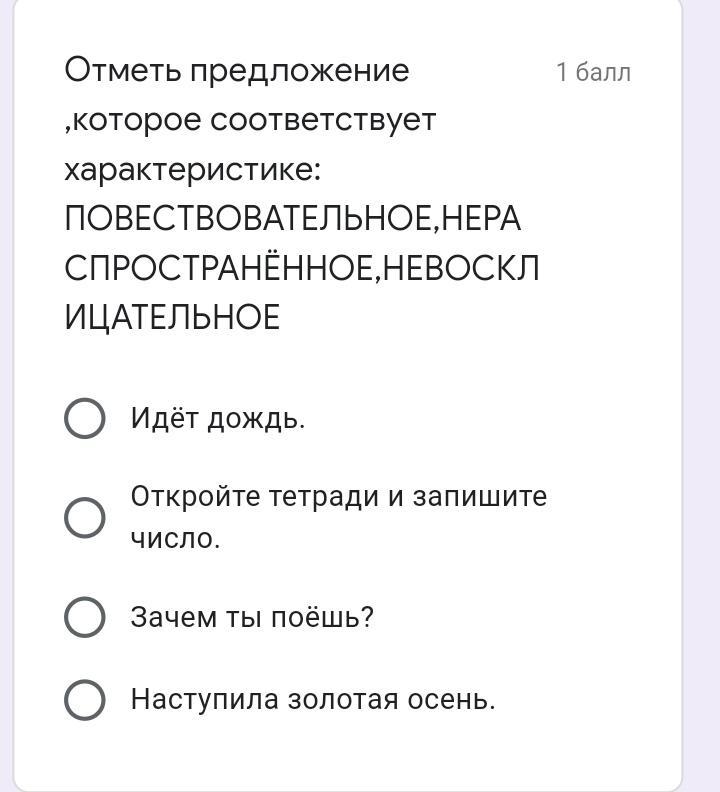Viewport: 720px width, 792px height.
Task: Click the "1 балл" points label
Action: pyautogui.click(x=593, y=72)
